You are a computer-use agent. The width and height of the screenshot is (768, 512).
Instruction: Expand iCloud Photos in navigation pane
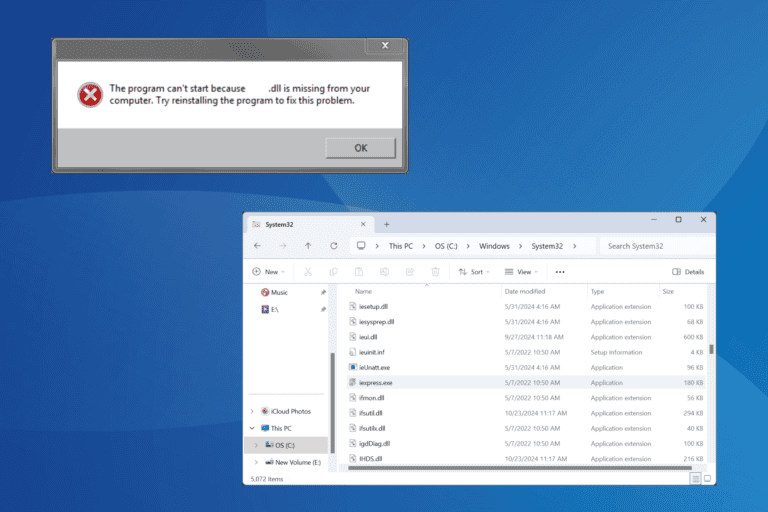coord(252,412)
